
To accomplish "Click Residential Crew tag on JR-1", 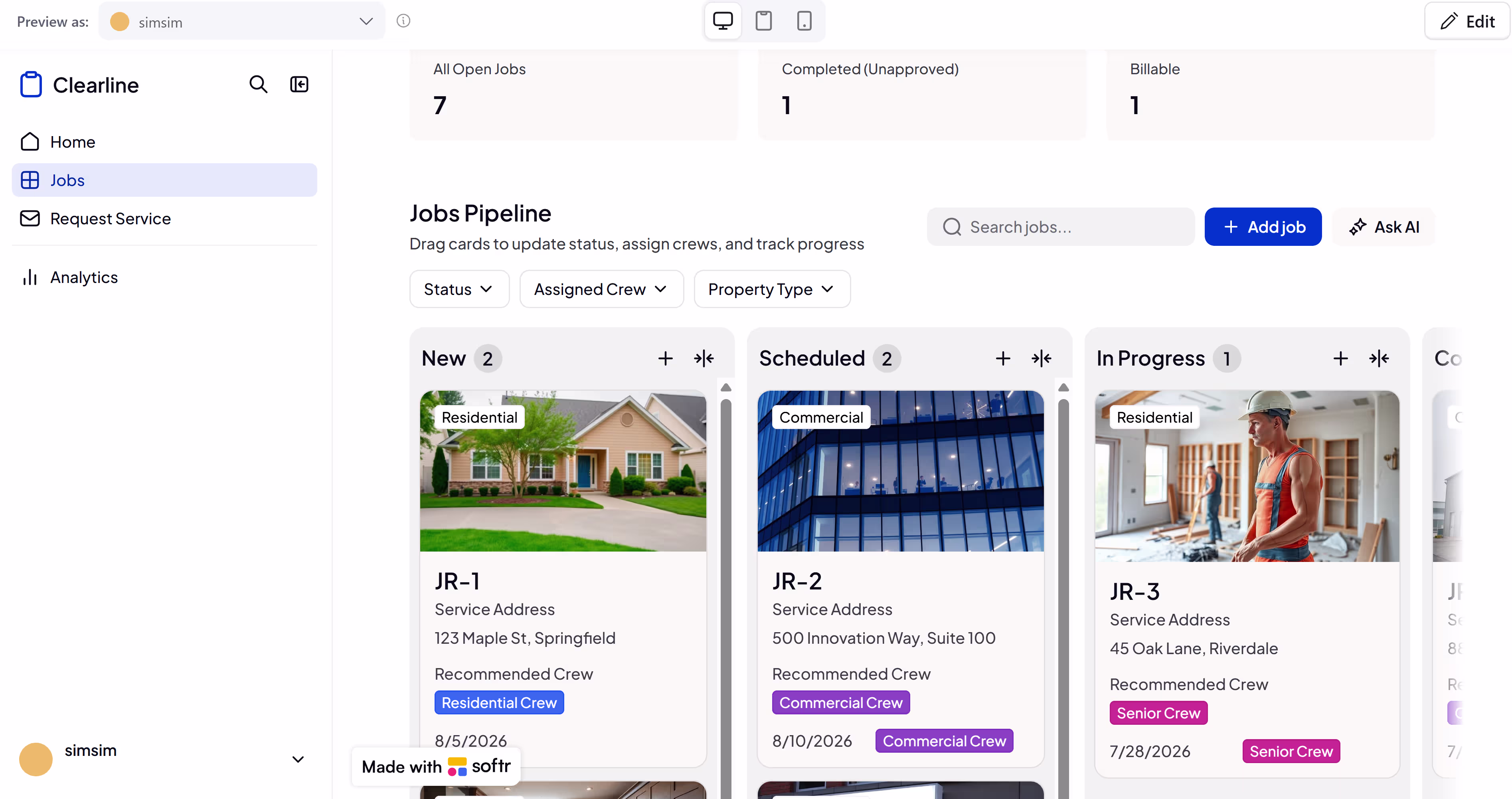I will [x=499, y=703].
